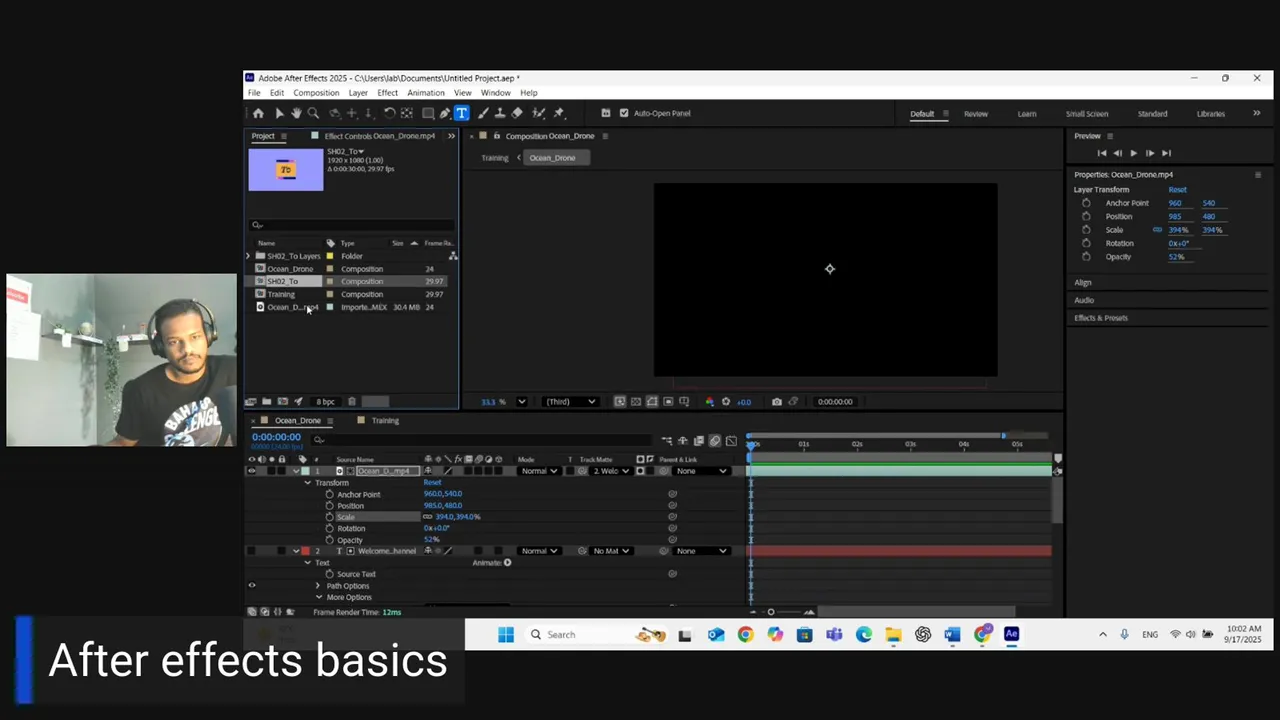Select the Selection arrow tool

(279, 113)
